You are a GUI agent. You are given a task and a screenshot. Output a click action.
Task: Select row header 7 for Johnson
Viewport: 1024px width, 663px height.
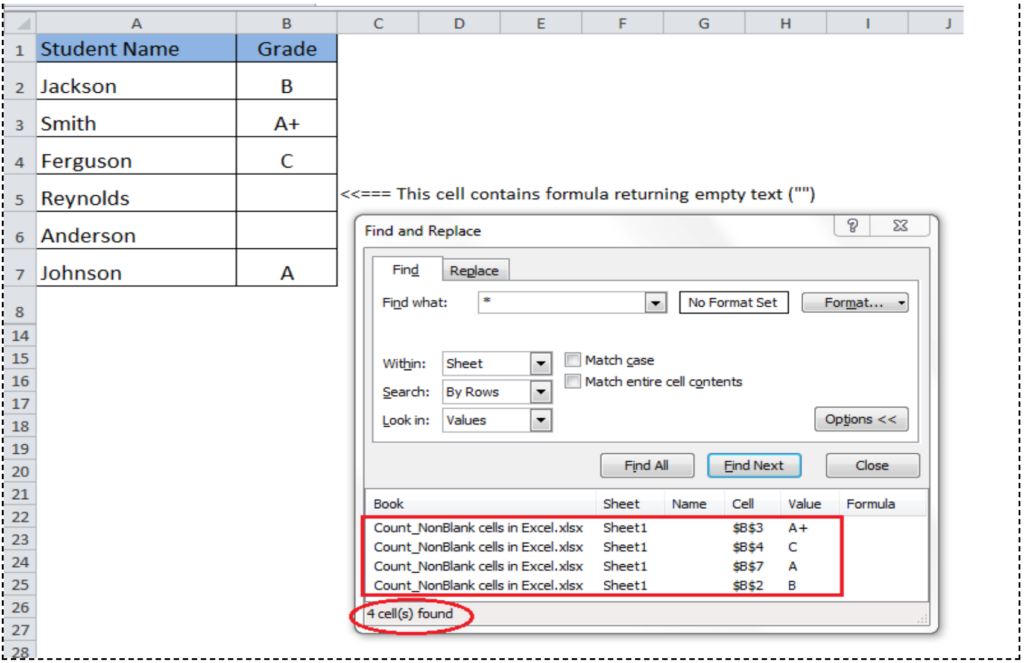click(20, 272)
